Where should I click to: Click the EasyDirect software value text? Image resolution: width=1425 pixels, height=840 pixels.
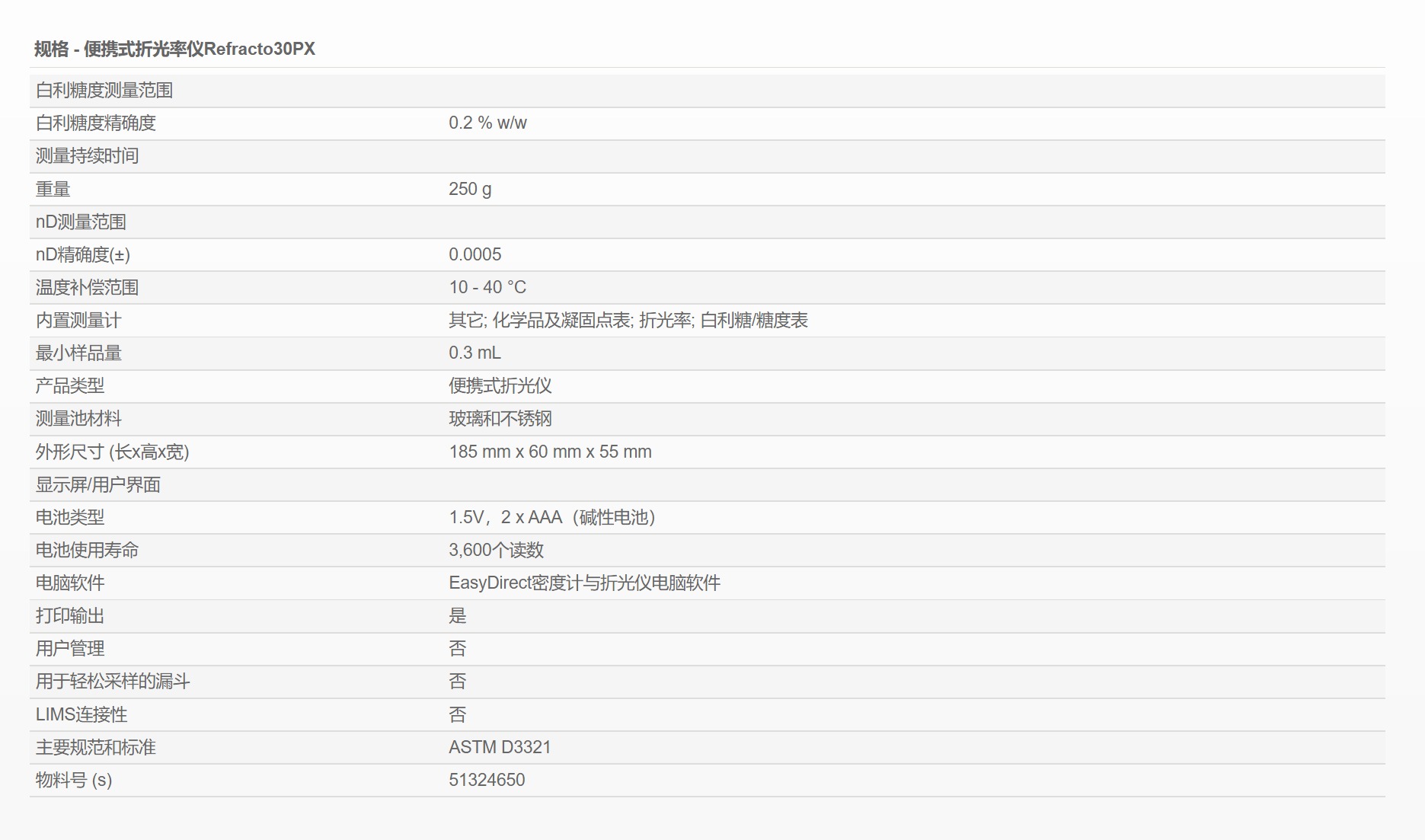584,583
